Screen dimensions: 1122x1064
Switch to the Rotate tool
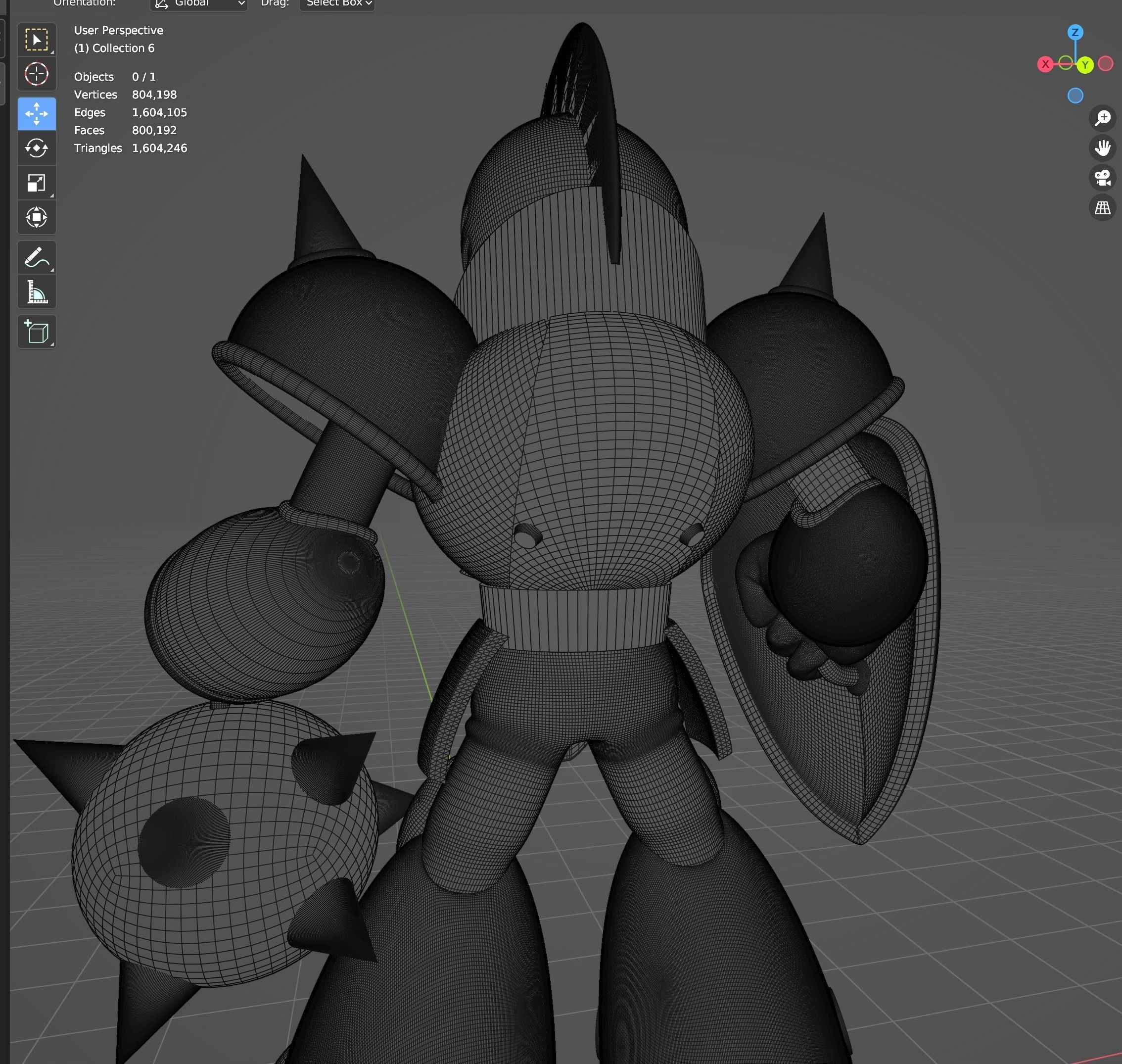click(x=37, y=148)
